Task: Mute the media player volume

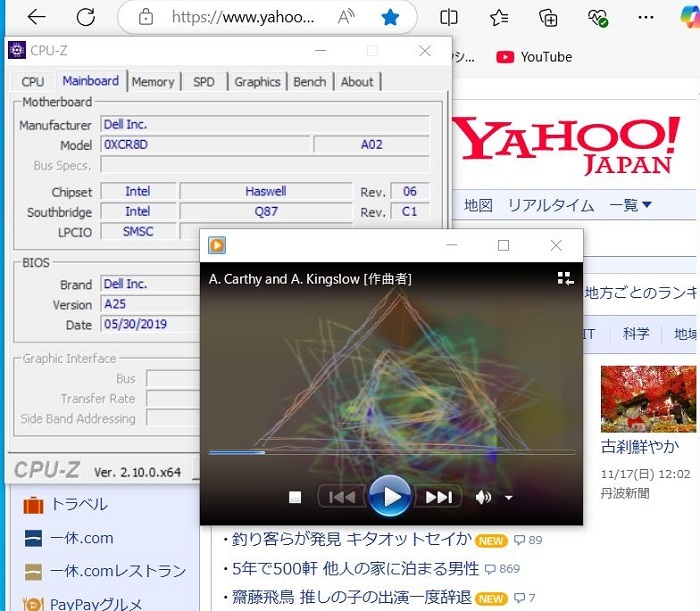Action: click(x=483, y=497)
